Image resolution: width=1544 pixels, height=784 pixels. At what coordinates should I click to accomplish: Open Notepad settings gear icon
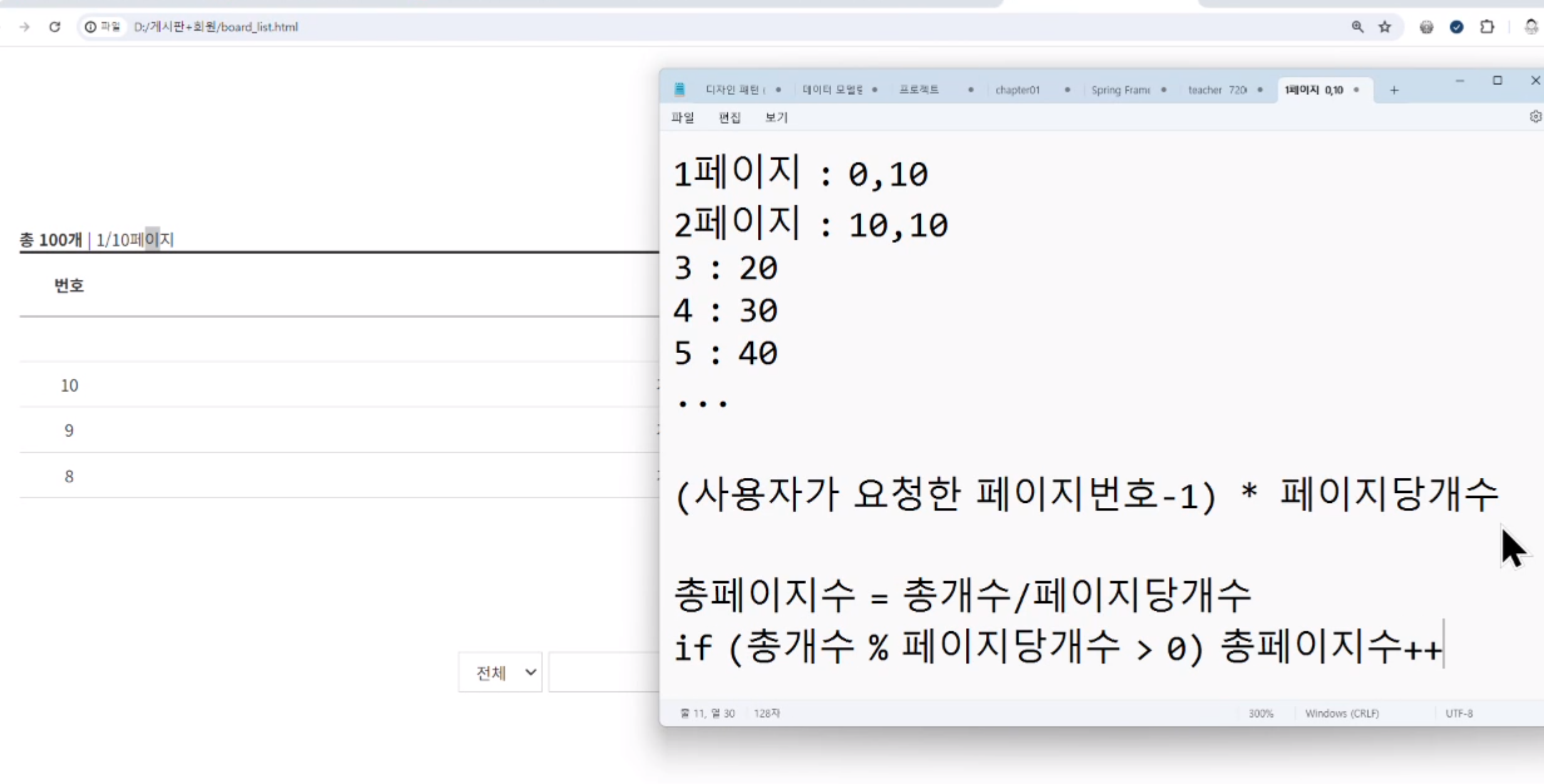click(1535, 117)
